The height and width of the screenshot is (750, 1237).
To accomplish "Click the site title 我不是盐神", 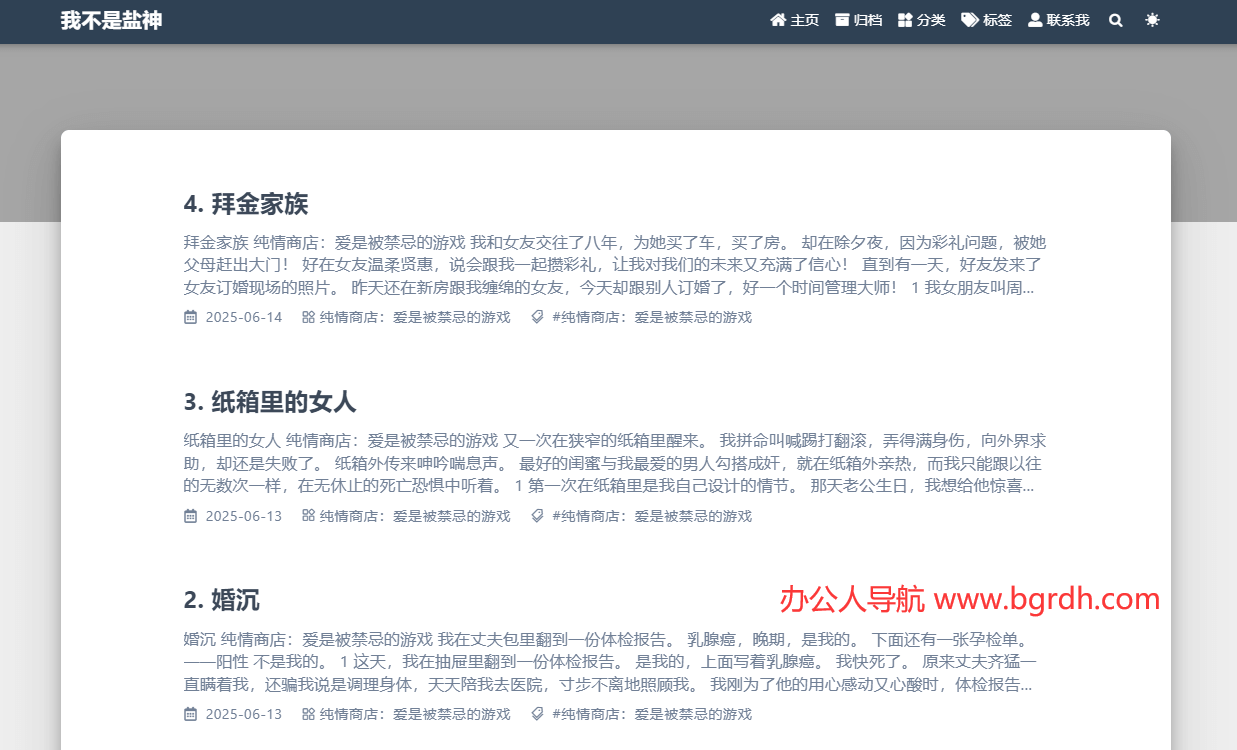I will [112, 19].
